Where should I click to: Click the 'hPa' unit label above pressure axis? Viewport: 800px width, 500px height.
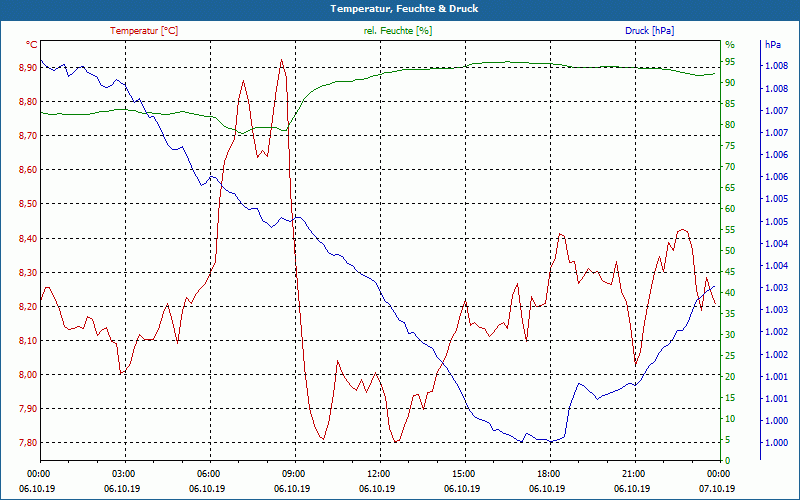click(773, 44)
